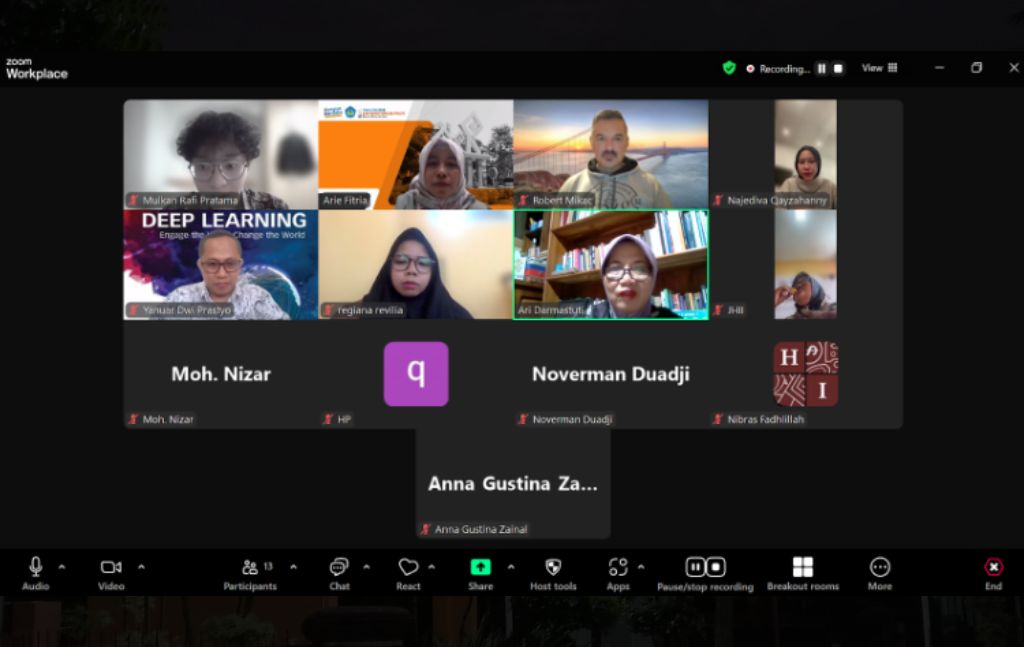
Task: Stop recording from bottom toolbar
Action: [x=716, y=567]
